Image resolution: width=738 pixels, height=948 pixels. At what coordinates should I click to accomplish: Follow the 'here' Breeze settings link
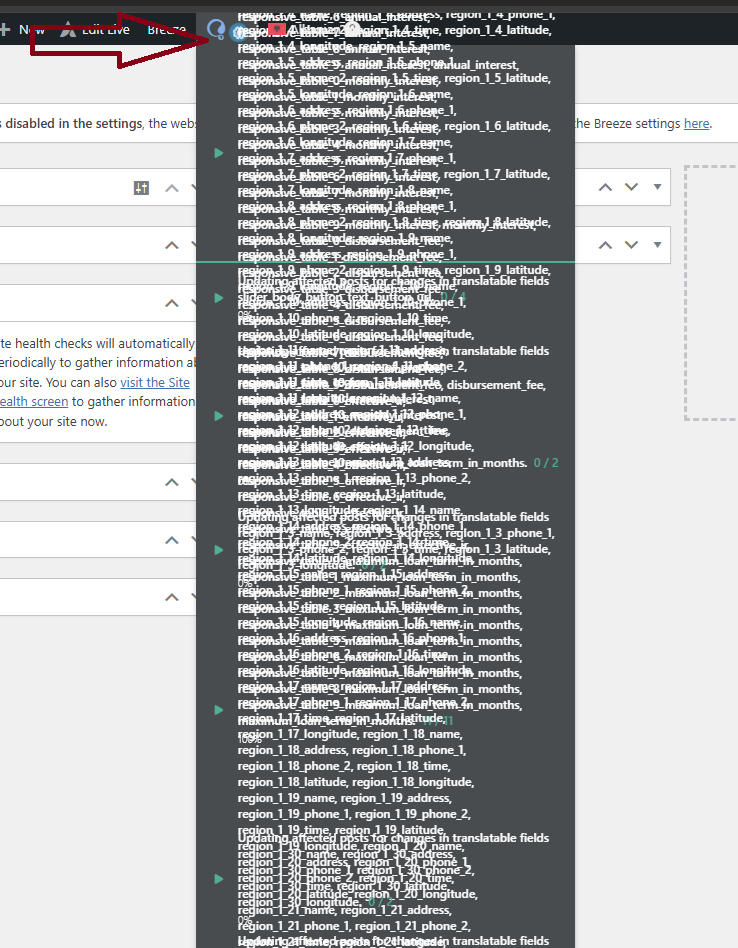pyautogui.click(x=696, y=124)
